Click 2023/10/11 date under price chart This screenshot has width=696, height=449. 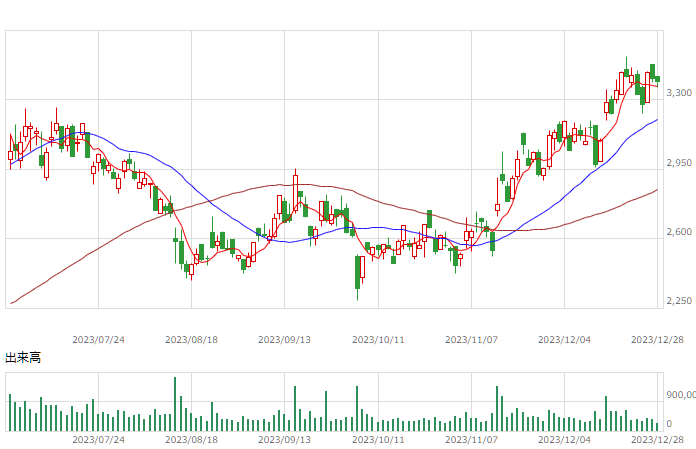(378, 340)
